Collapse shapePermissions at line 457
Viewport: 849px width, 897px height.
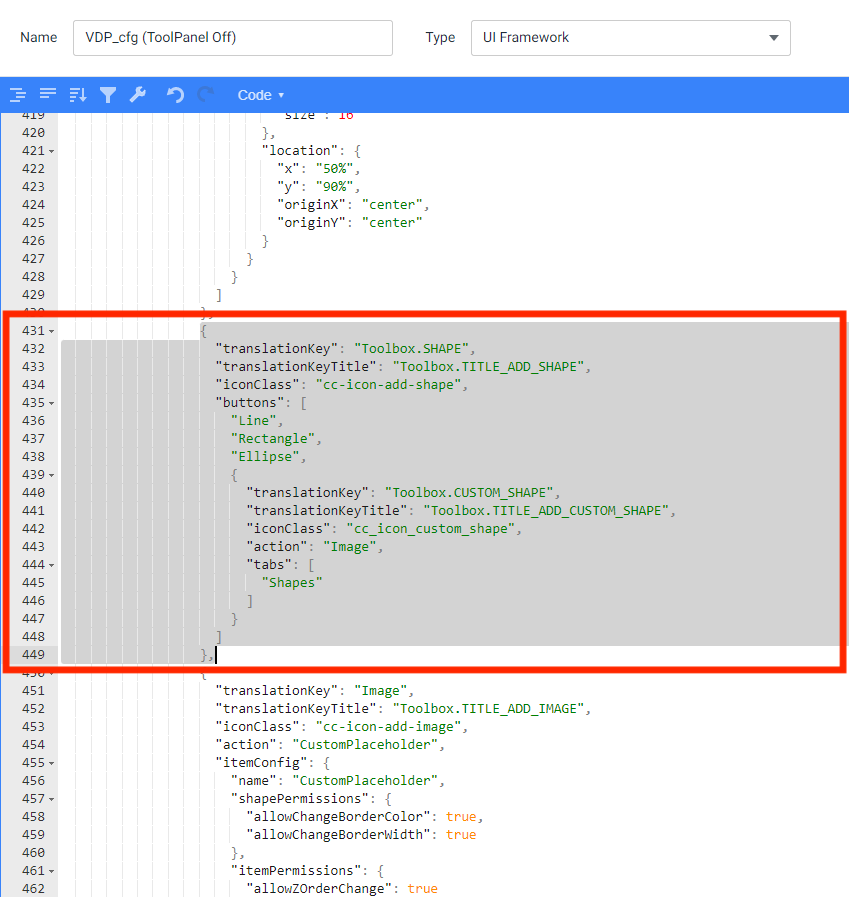tap(51, 799)
